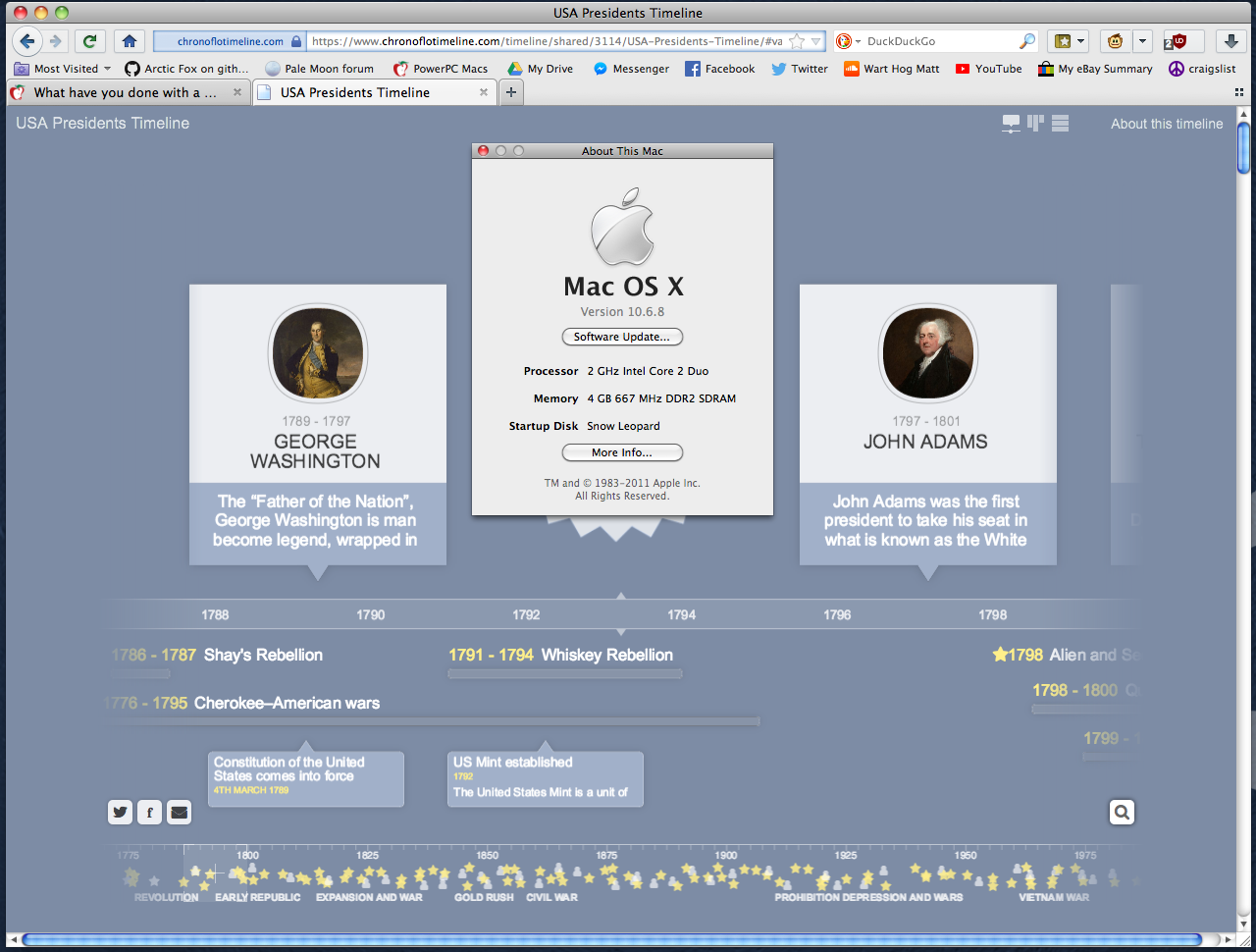
Task: Open the John Adams description panel
Action: pyautogui.click(x=928, y=523)
